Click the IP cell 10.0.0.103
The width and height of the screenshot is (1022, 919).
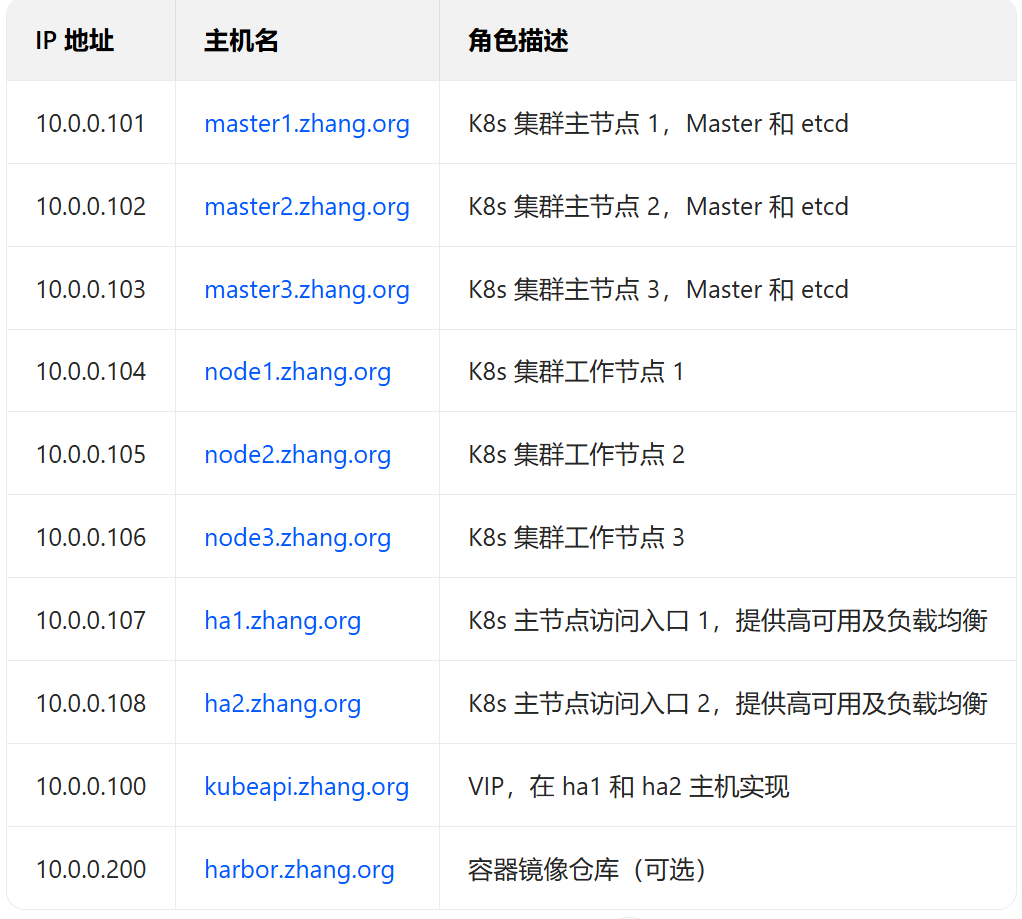coord(91,289)
